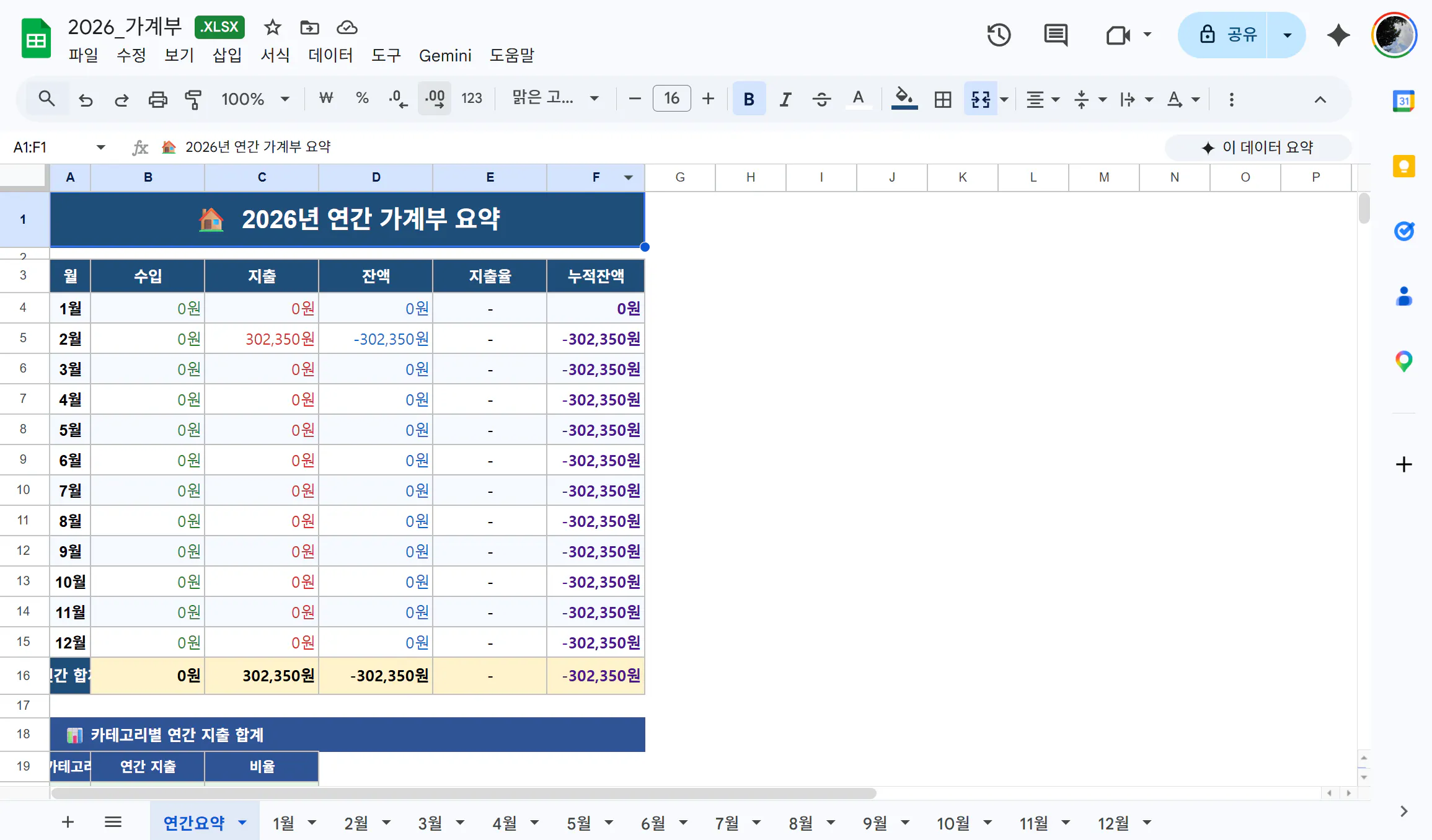The width and height of the screenshot is (1432, 840).
Task: Open Google Maps side panel icon
Action: tap(1403, 361)
